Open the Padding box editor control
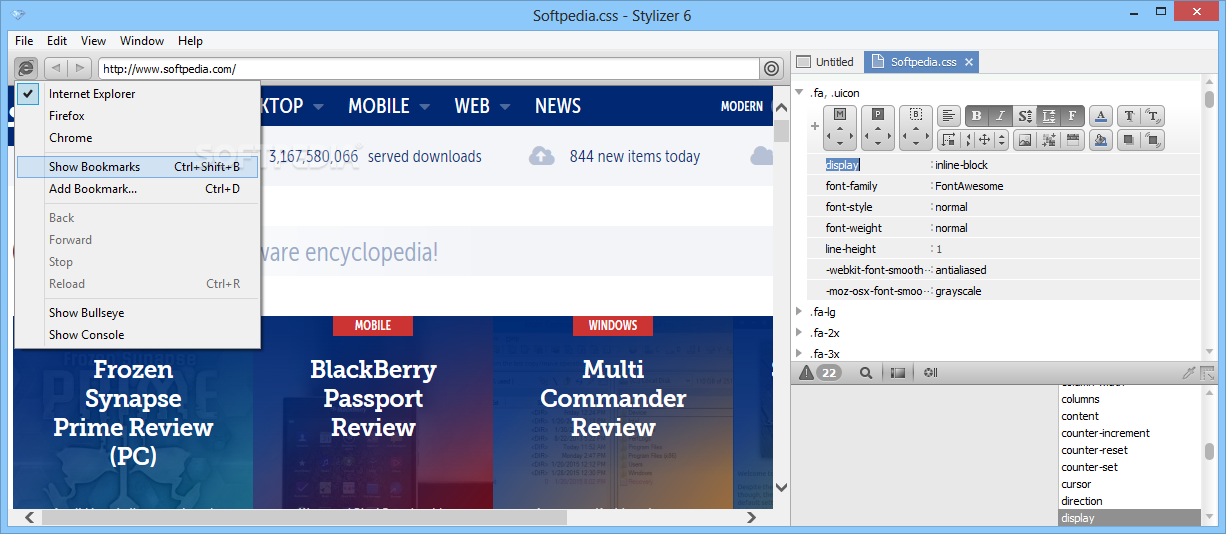 pos(878,127)
